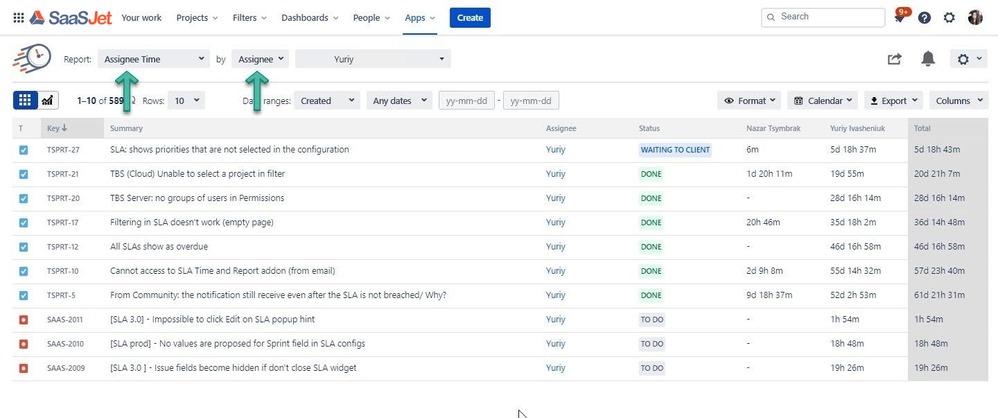Screen dimensions: 998x418
Task: Open the Created date range dropdown
Action: (327, 101)
